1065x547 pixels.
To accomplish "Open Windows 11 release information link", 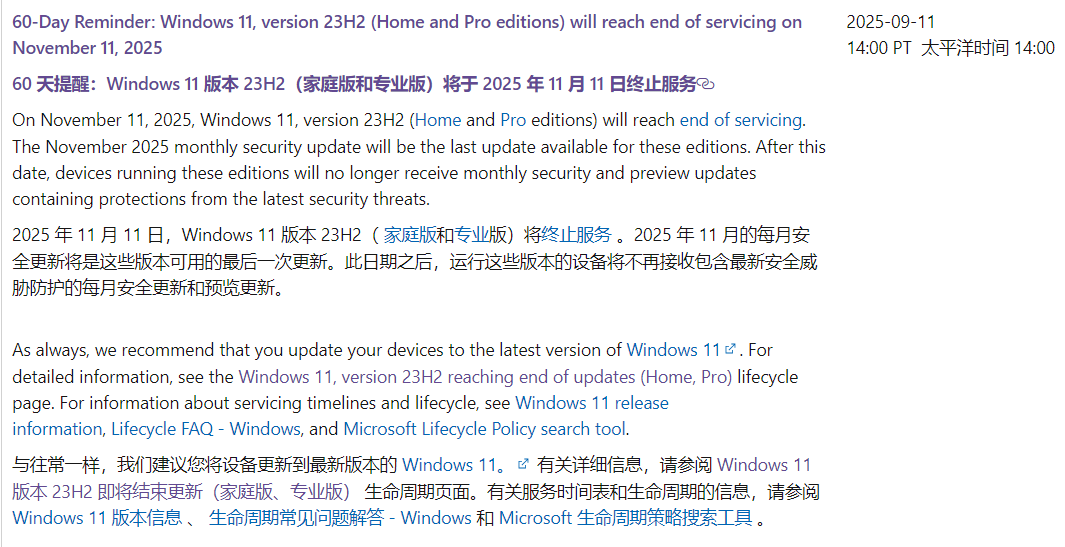I will point(340,416).
